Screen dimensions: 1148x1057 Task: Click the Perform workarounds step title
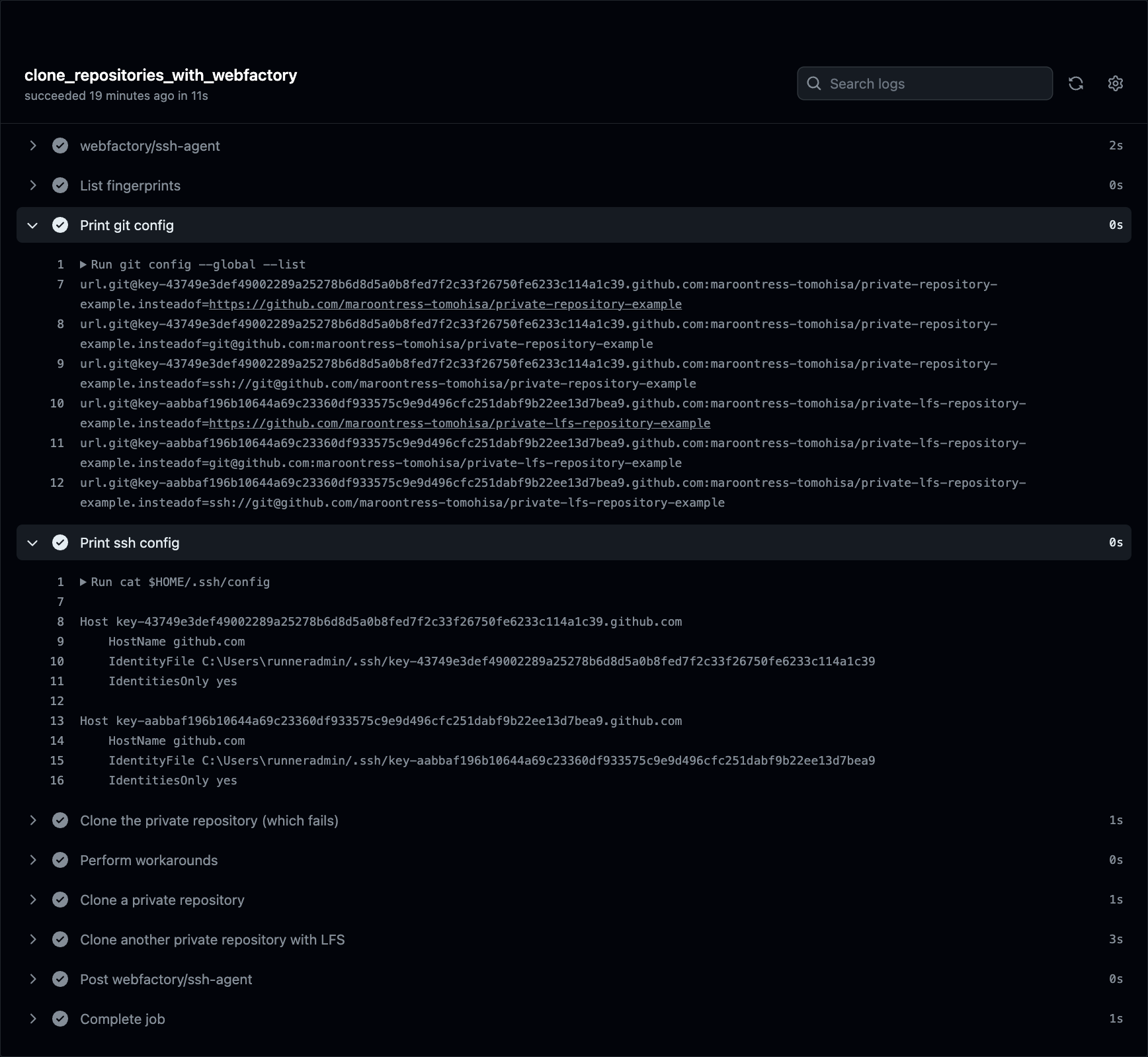(x=149, y=860)
